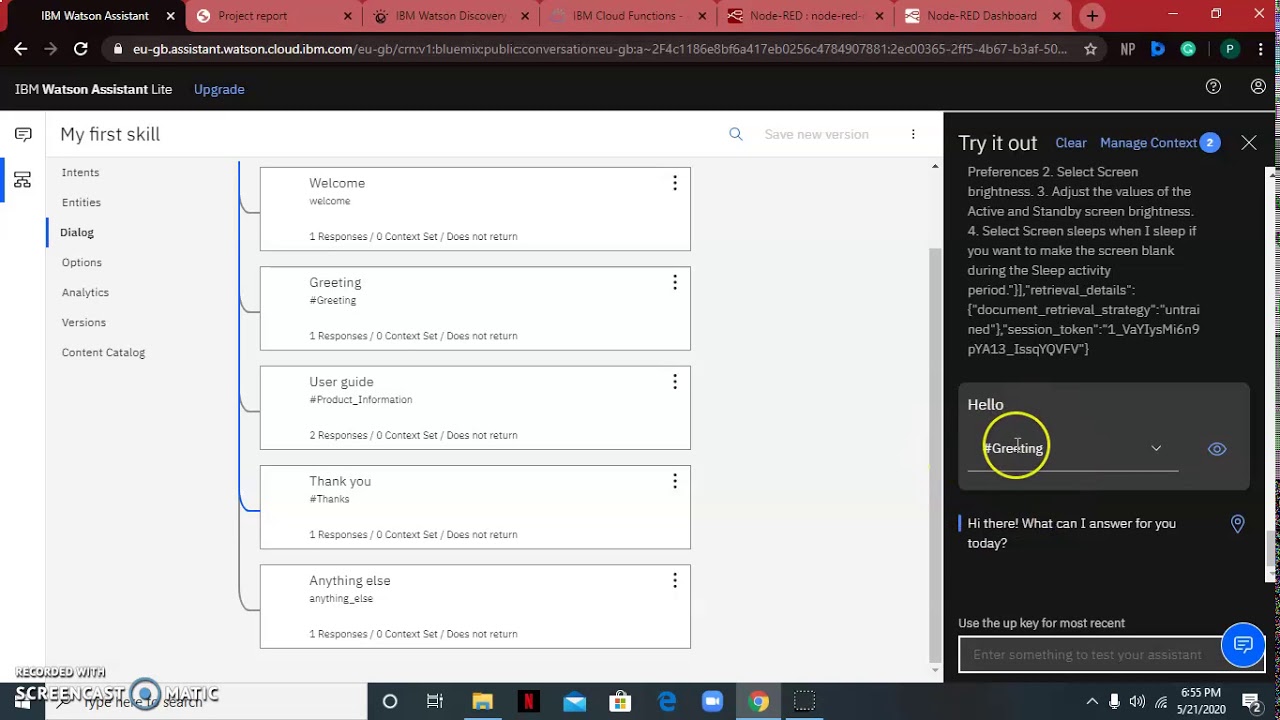Open the skill header overflow menu
The image size is (1280, 720).
913,134
